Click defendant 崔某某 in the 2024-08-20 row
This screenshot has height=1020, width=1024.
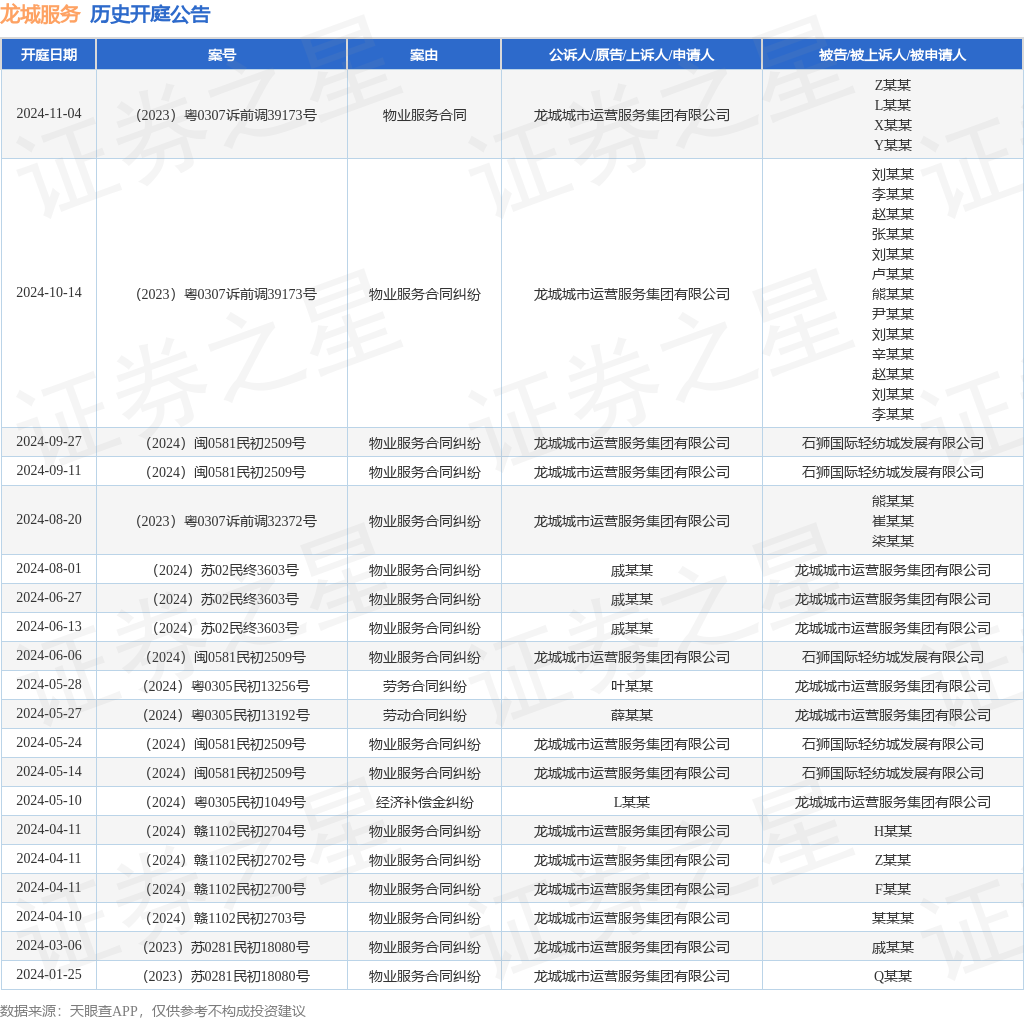coord(893,521)
